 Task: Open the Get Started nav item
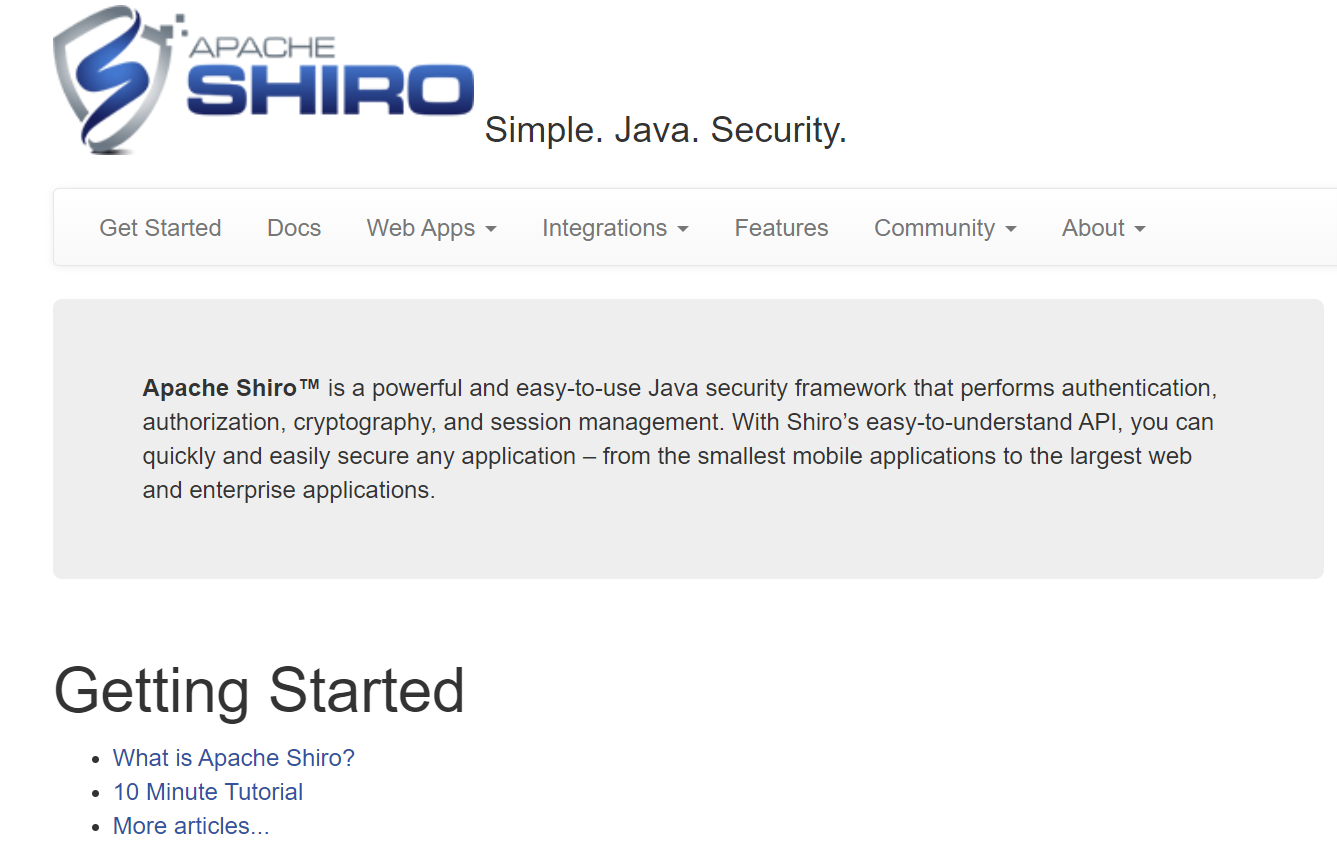tap(160, 228)
